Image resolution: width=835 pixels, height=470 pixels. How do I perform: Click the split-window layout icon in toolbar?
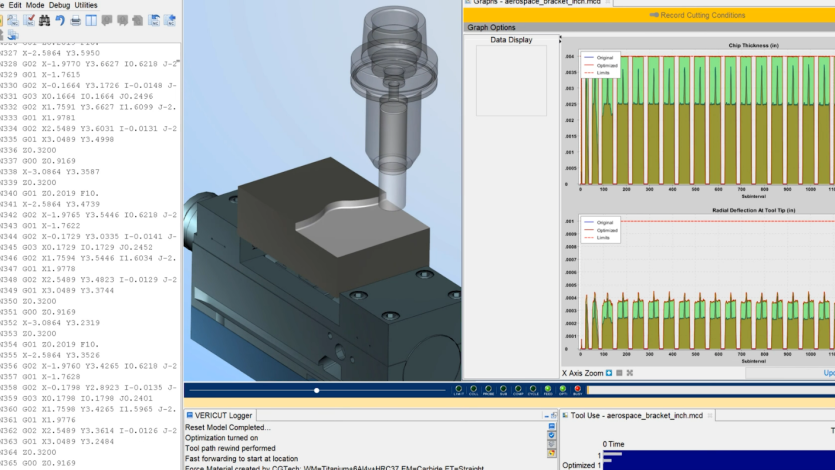pos(92,20)
